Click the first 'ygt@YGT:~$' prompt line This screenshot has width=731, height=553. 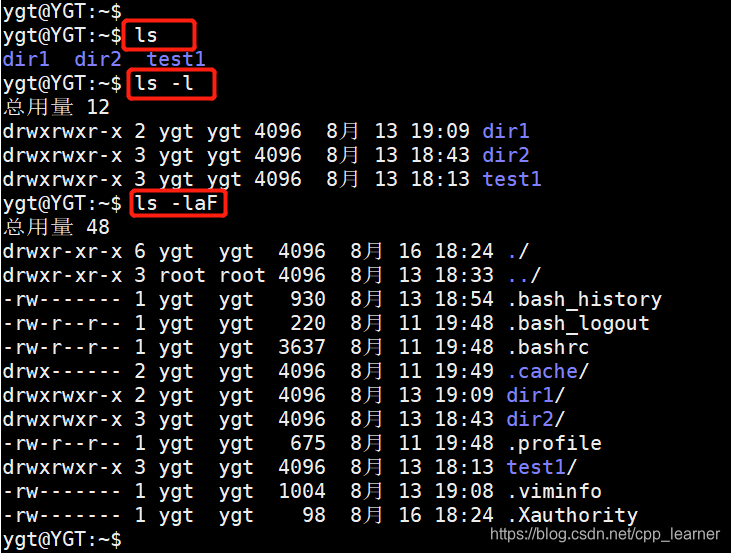tap(62, 11)
